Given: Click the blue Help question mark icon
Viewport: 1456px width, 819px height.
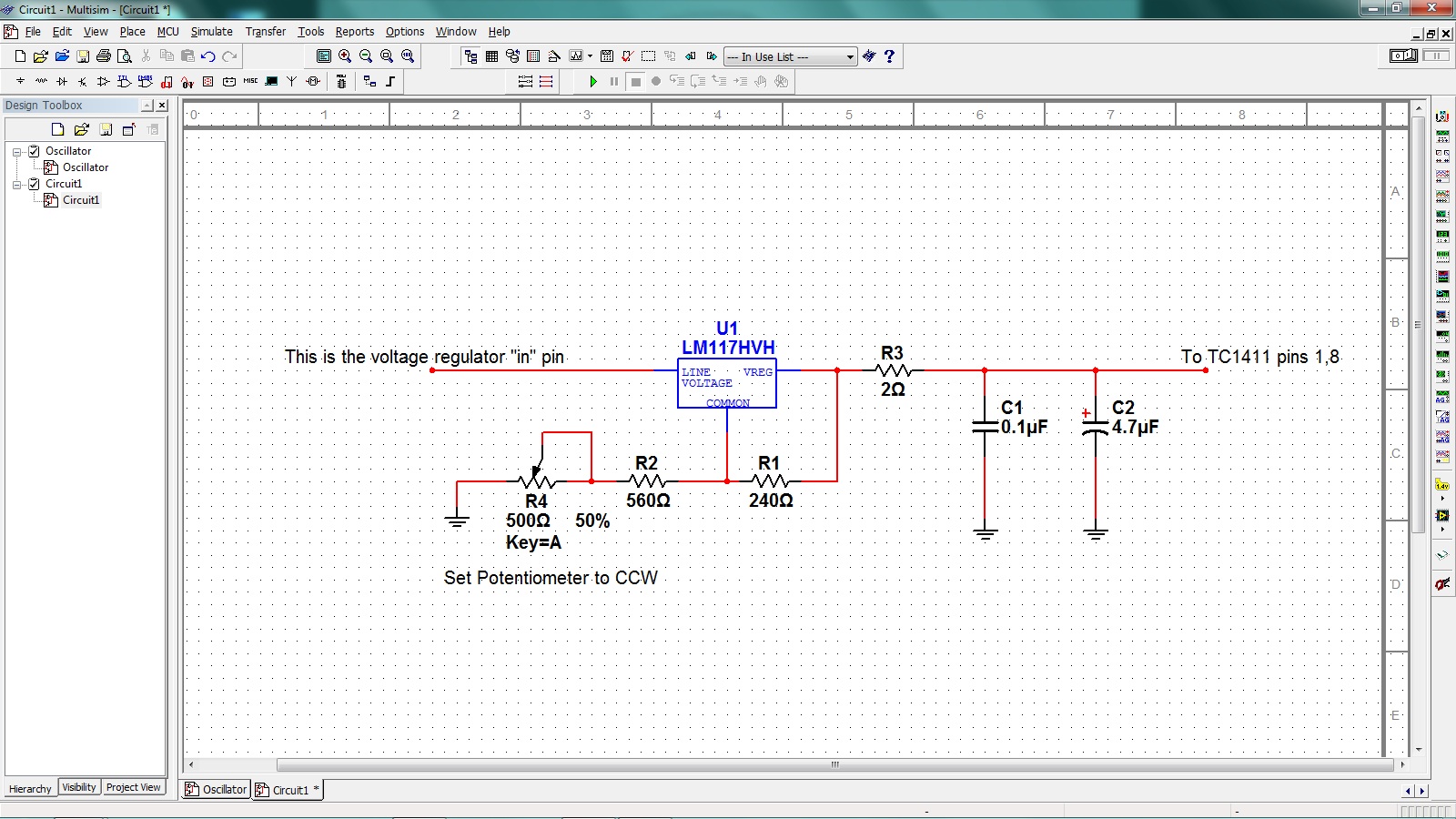Looking at the screenshot, I should [890, 56].
